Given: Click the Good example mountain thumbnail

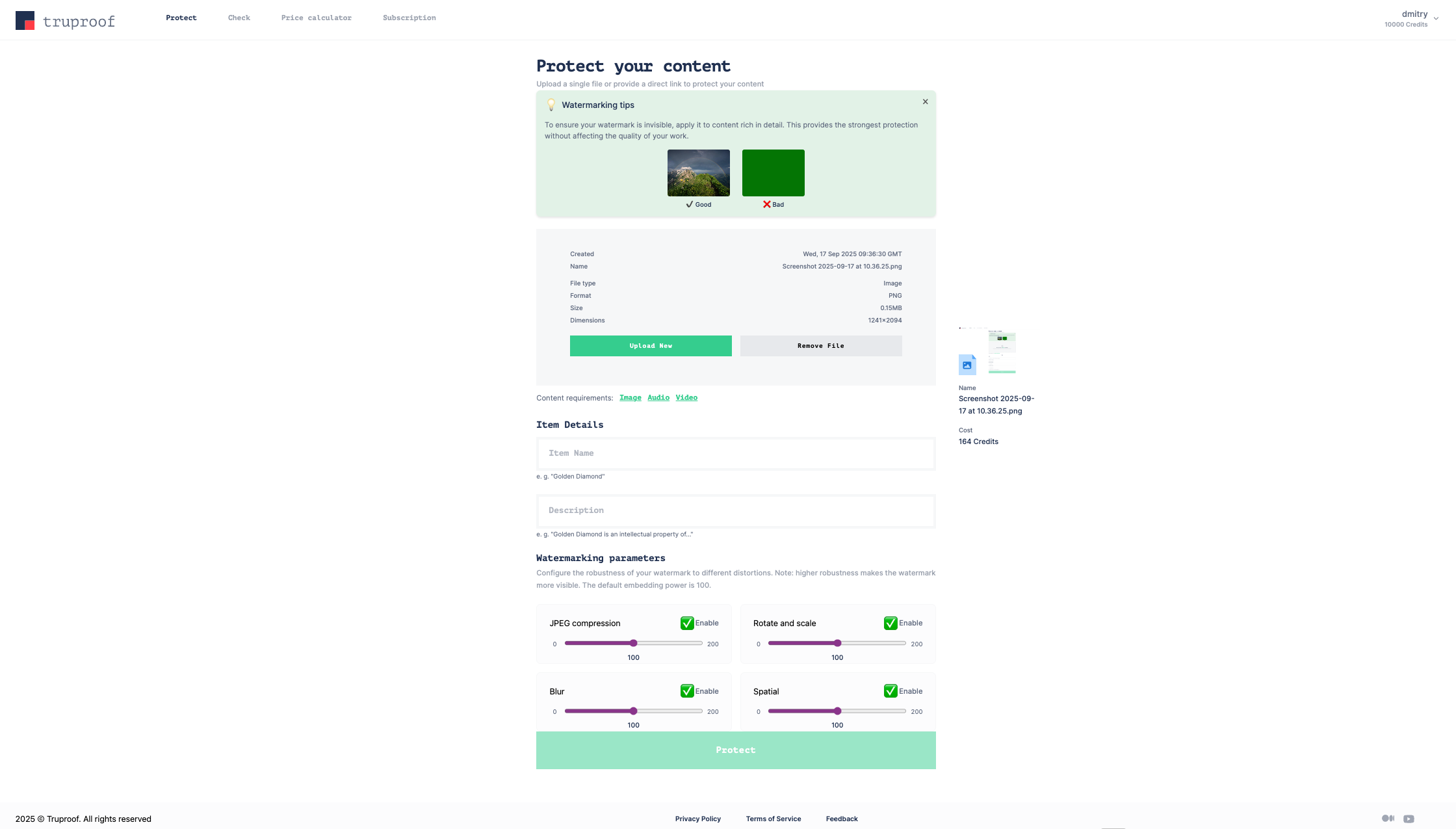Looking at the screenshot, I should (x=698, y=173).
